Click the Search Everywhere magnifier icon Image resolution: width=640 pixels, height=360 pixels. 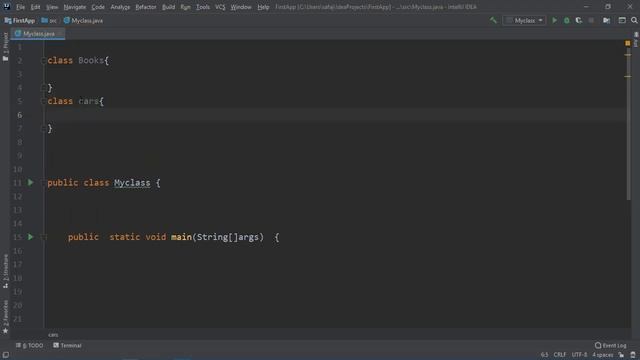[634, 20]
